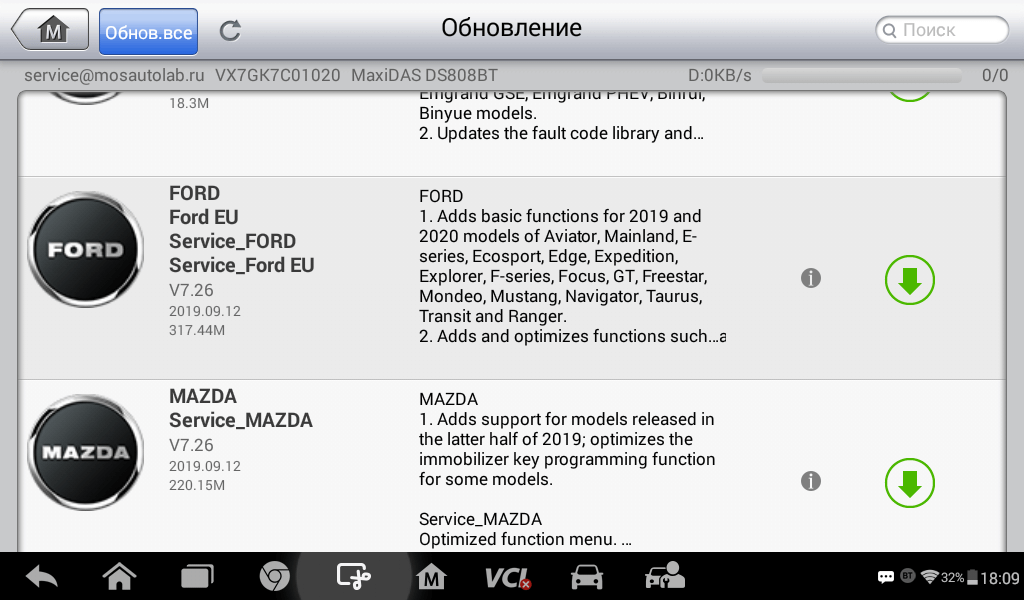This screenshot has height=600, width=1024.
Task: Click the 'Обнов.все' update all button
Action: coord(148,31)
